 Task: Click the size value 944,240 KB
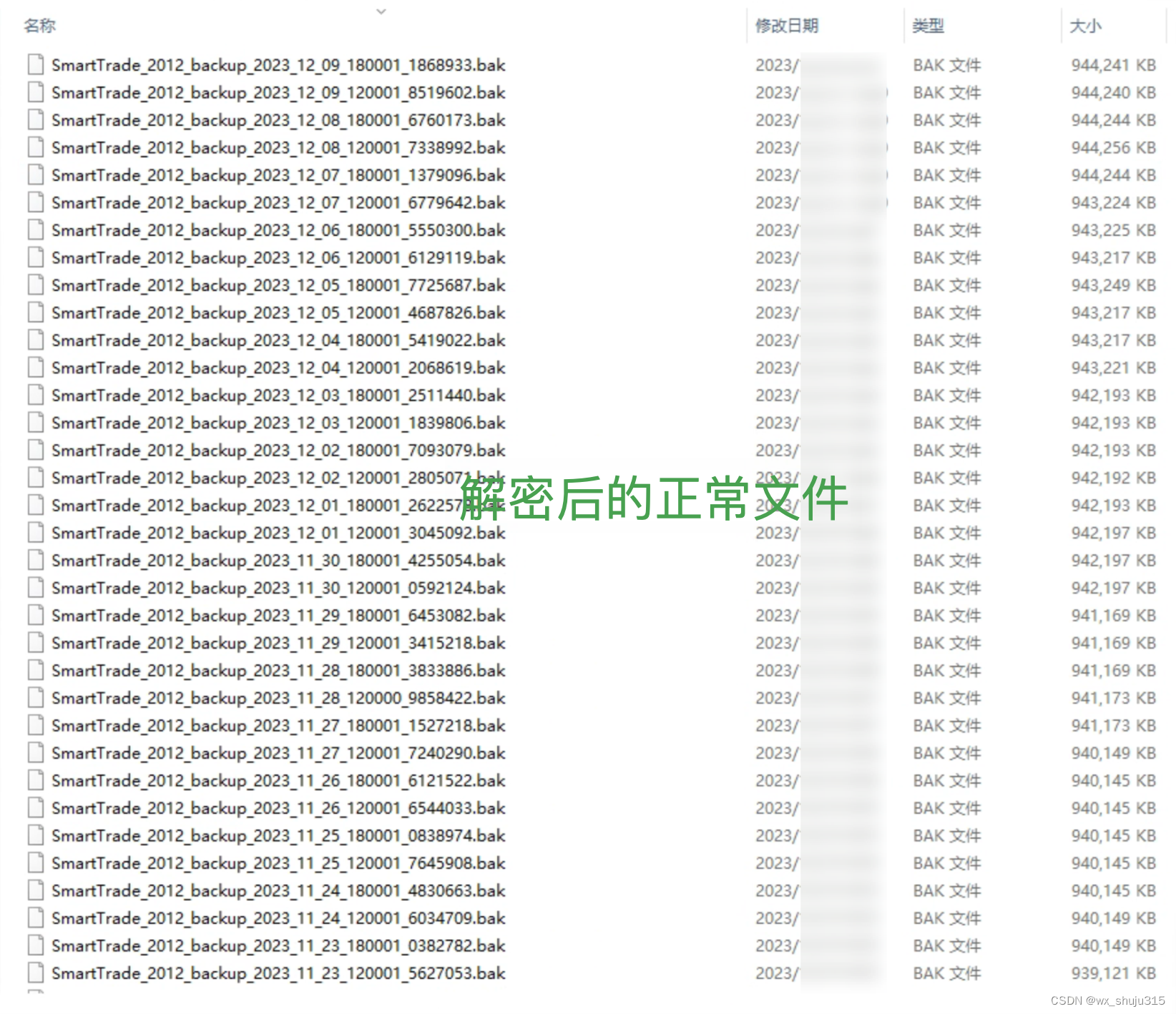tap(1114, 93)
